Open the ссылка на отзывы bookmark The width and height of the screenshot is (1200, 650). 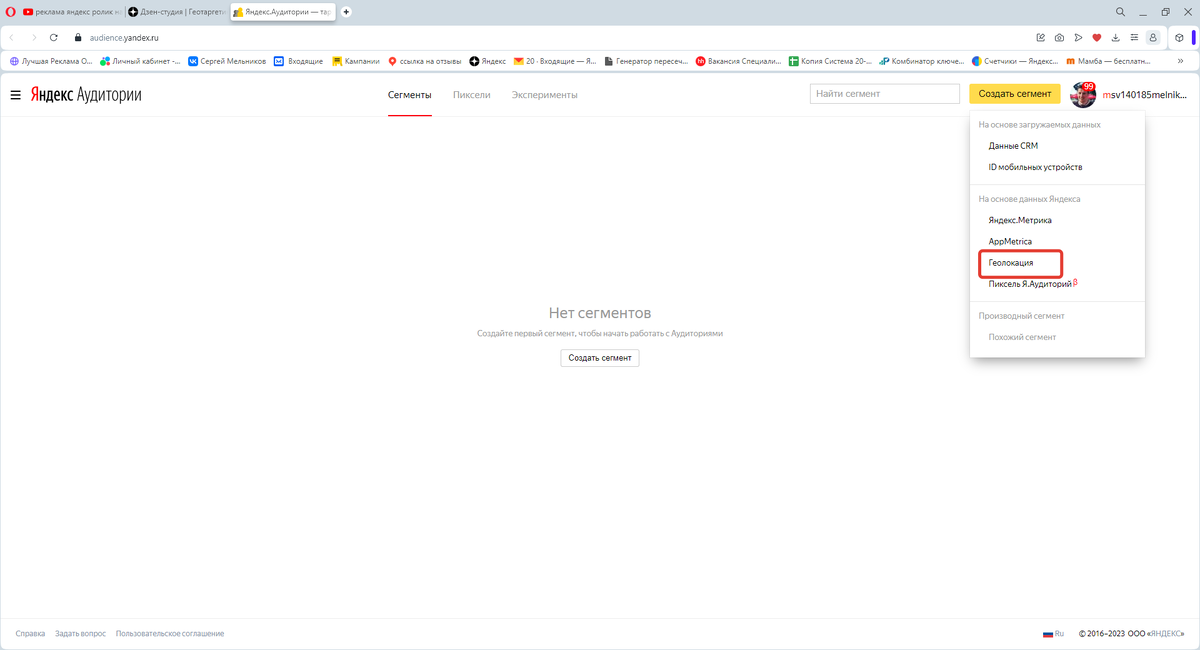pos(425,61)
